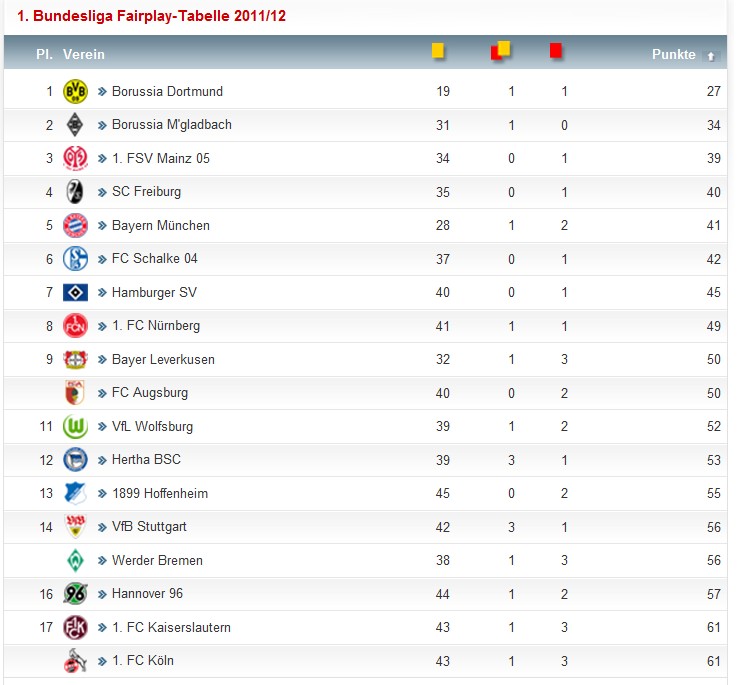Click the yellow-red card column header icon

point(501,50)
